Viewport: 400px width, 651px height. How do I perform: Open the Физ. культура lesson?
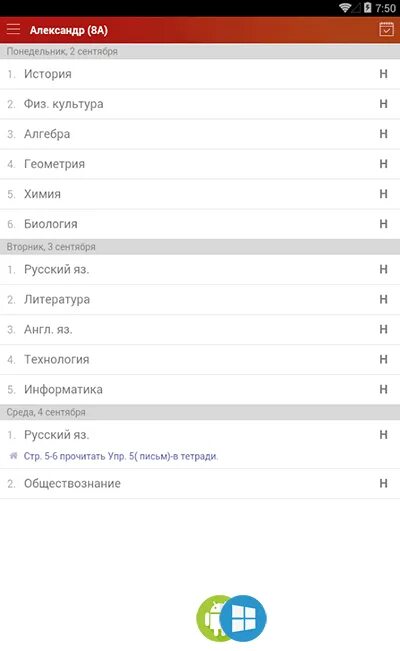pyautogui.click(x=200, y=104)
